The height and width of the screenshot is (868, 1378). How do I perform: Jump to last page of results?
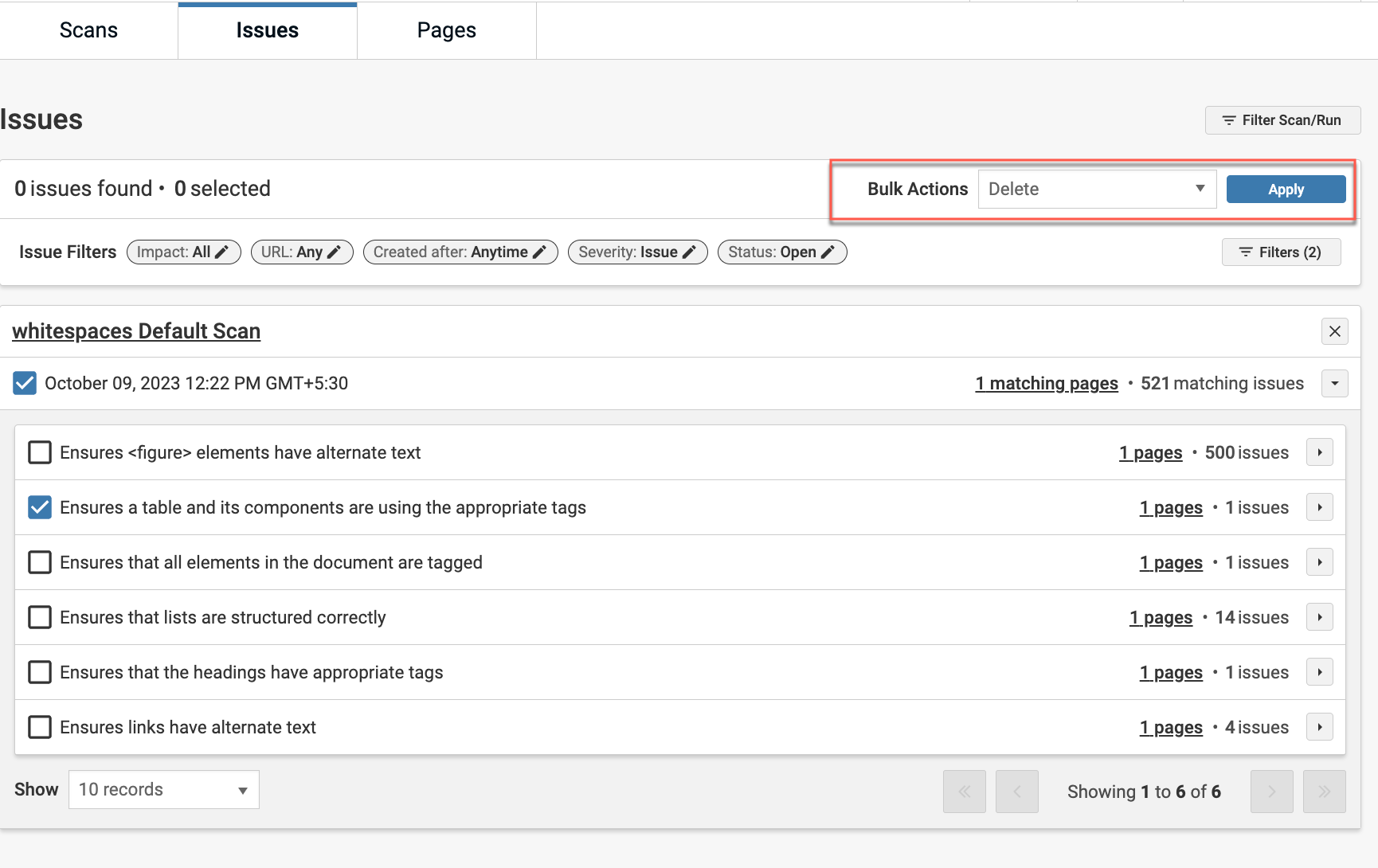coord(1324,792)
